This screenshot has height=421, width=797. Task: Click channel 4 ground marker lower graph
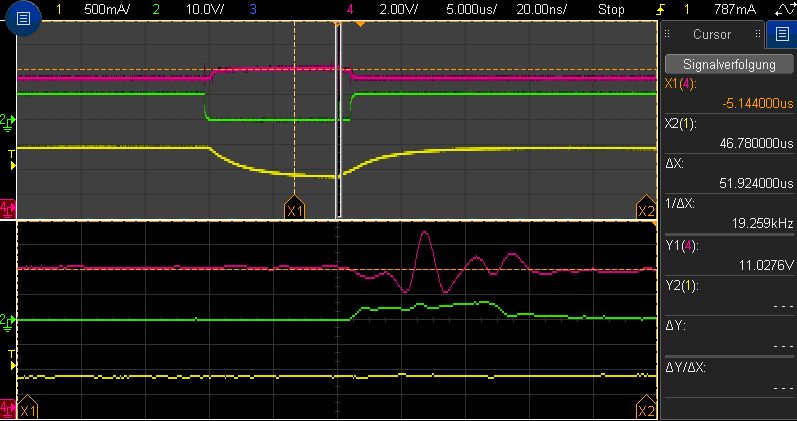point(8,407)
